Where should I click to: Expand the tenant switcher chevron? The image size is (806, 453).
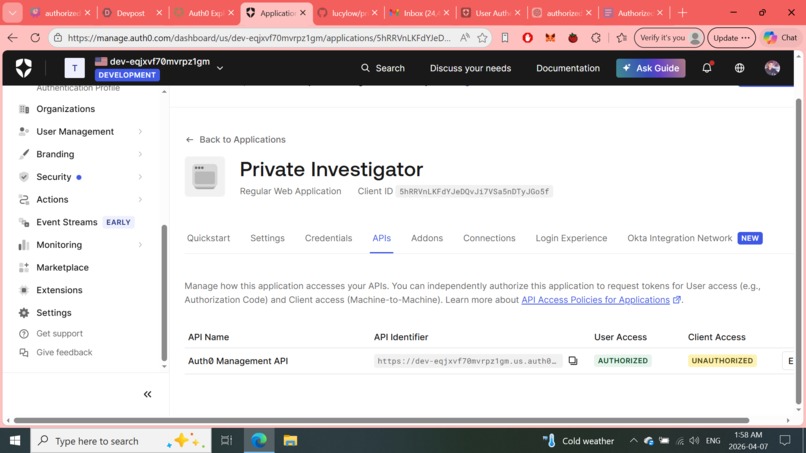[220, 68]
